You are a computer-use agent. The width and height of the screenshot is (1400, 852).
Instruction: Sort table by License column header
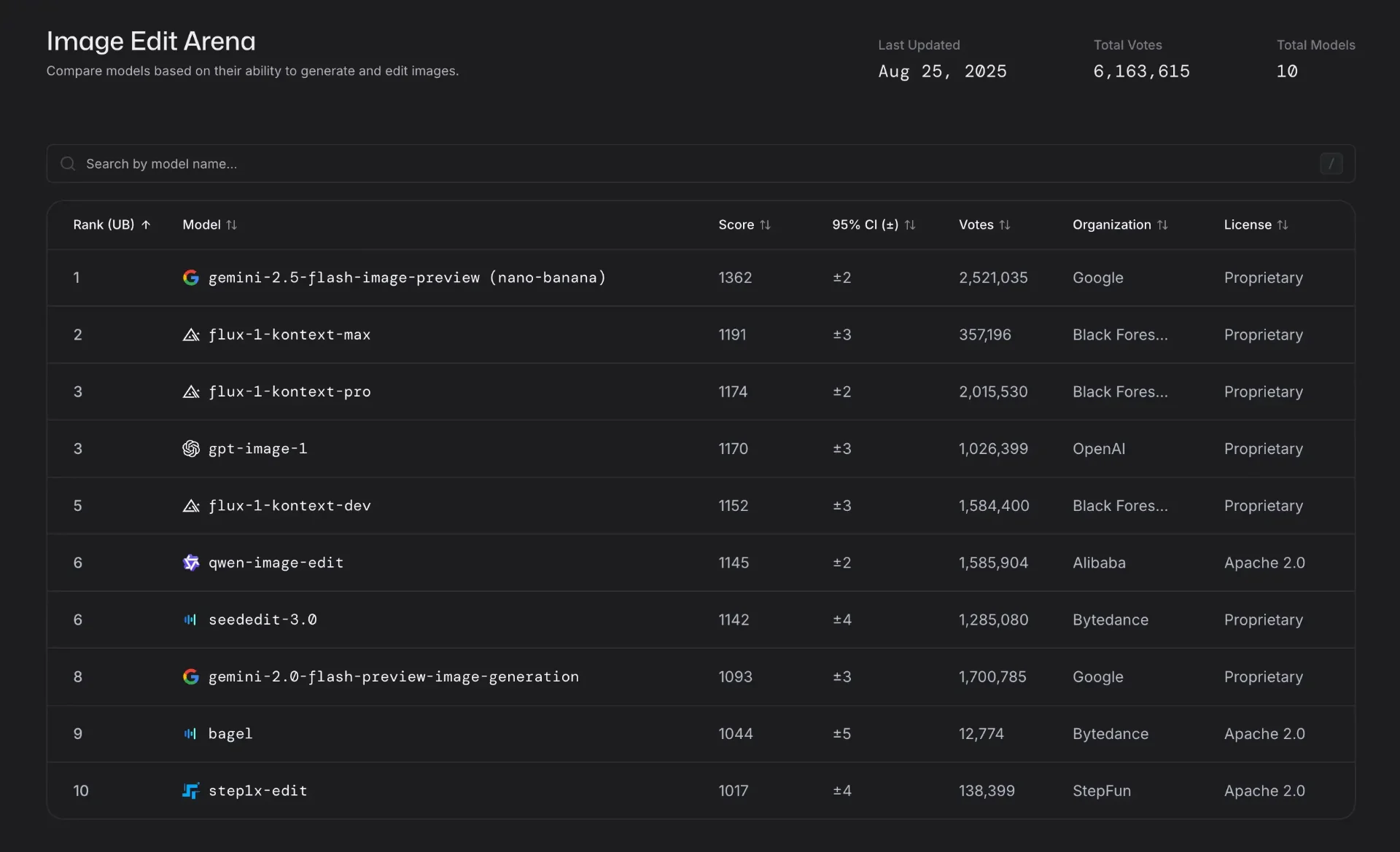(1256, 224)
